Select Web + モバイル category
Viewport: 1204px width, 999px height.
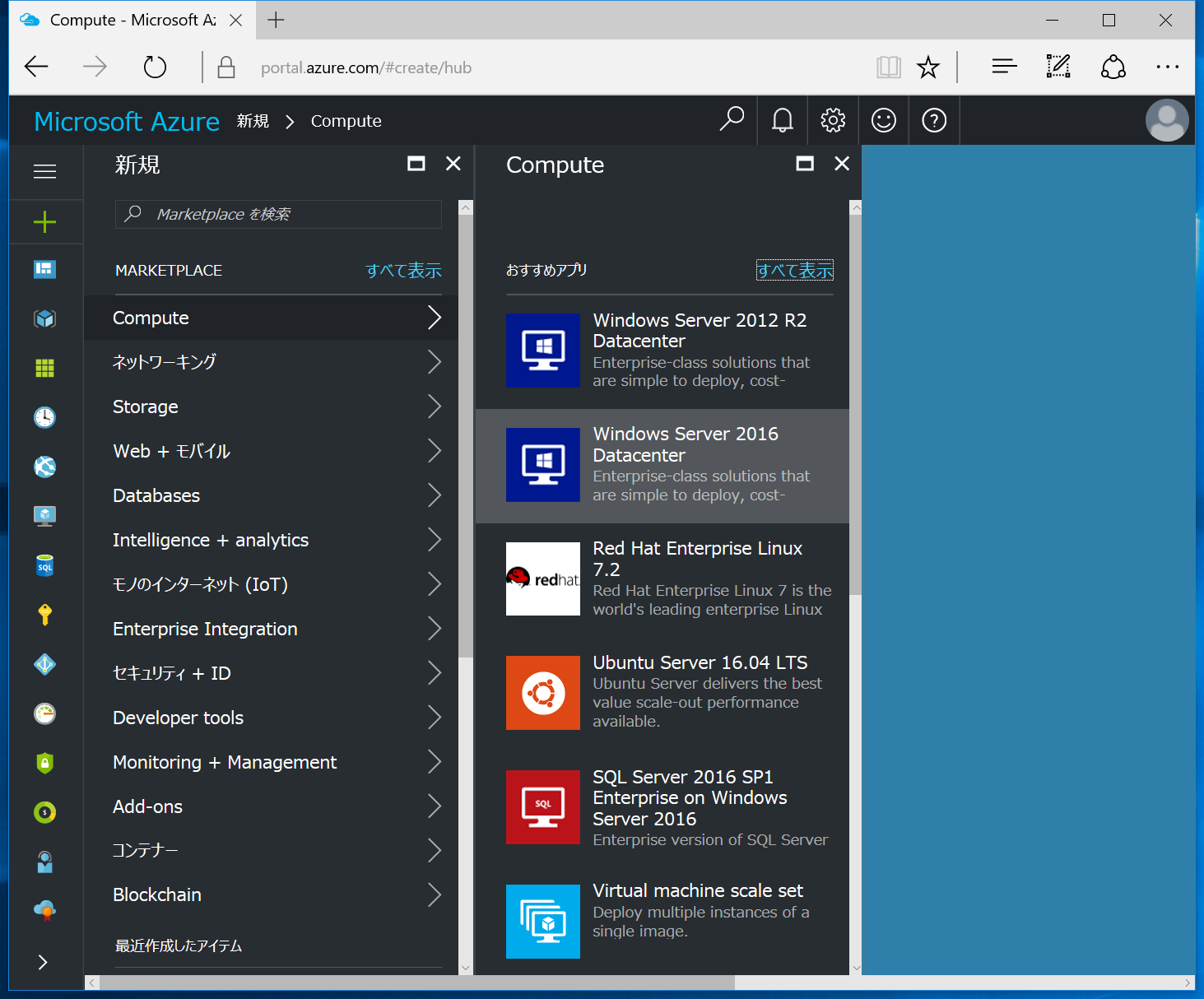click(x=271, y=451)
